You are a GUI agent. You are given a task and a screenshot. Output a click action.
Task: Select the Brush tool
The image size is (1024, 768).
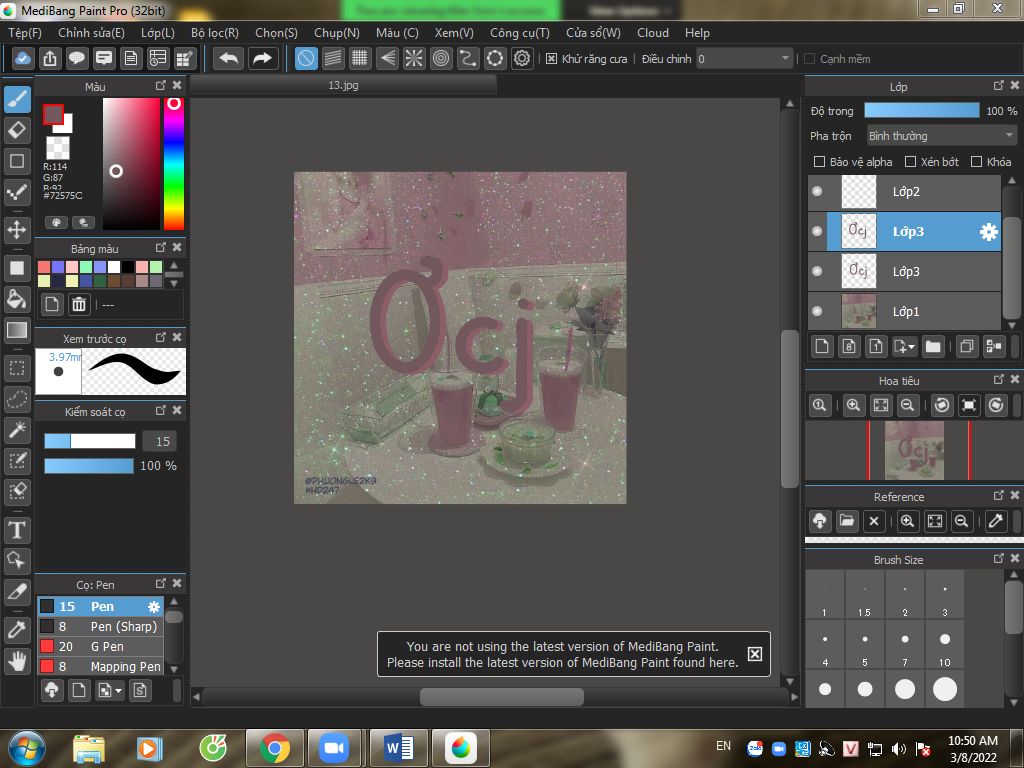(x=17, y=100)
